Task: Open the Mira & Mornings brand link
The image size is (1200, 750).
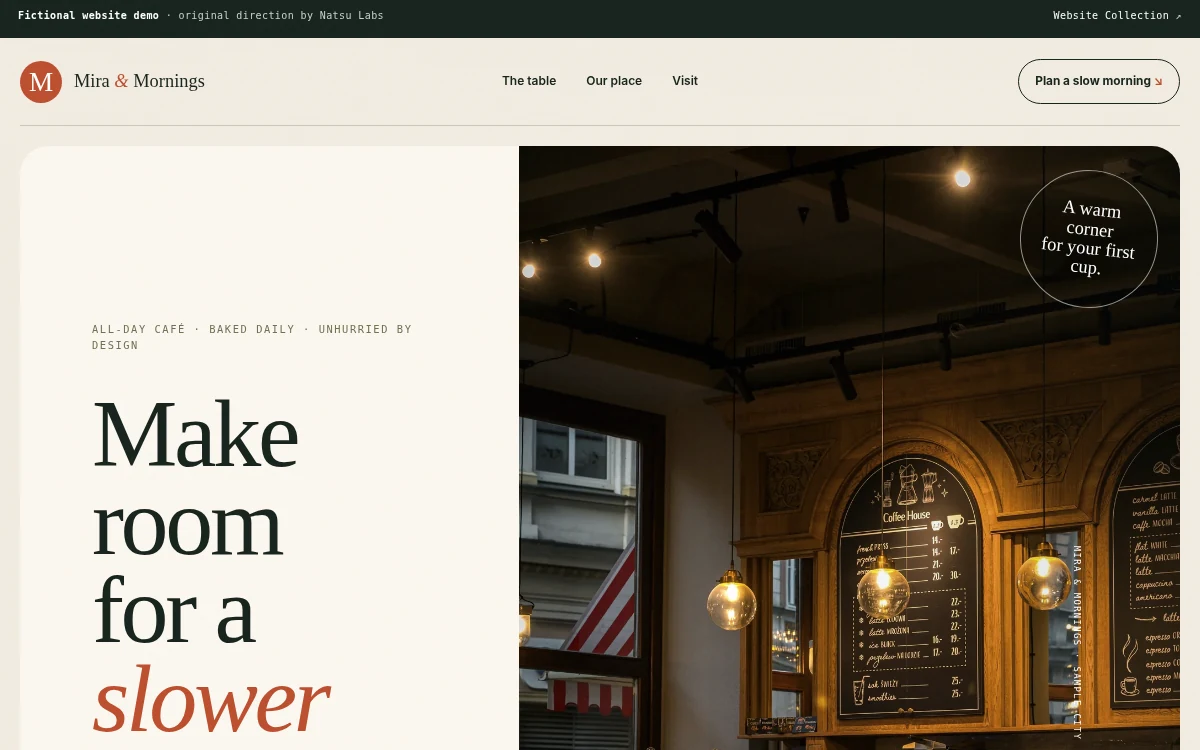Action: (x=112, y=82)
